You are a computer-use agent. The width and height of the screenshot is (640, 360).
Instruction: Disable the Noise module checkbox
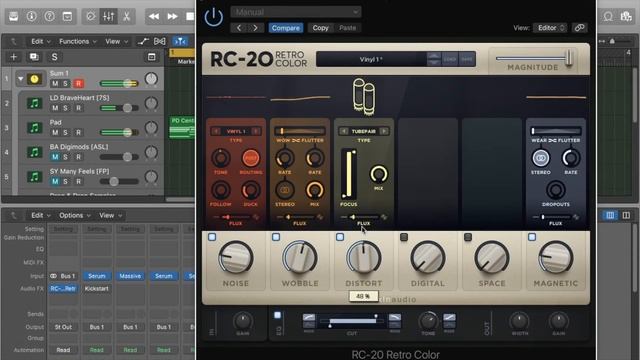pyautogui.click(x=212, y=237)
